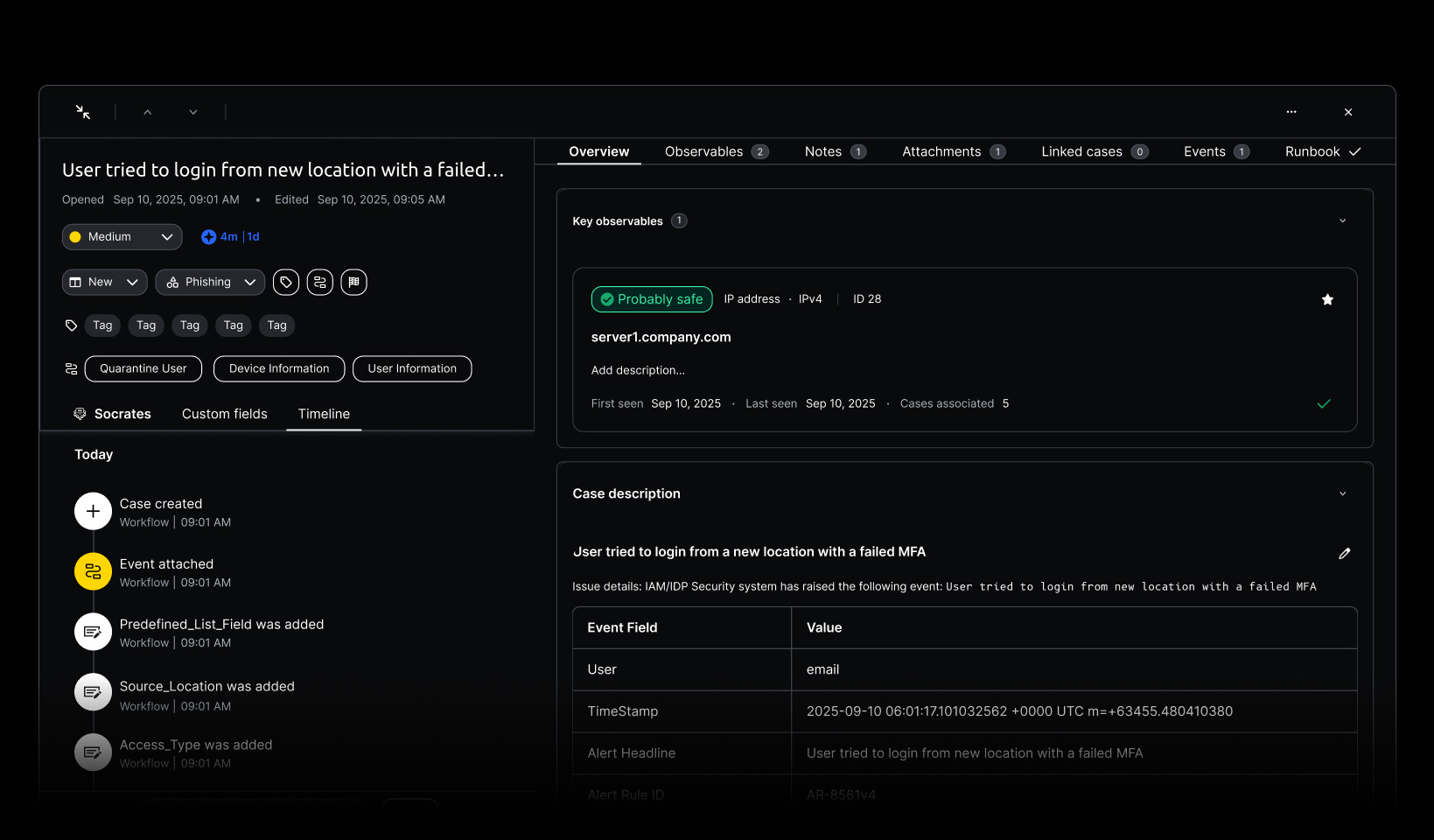Open the Custom fields tab

(x=225, y=414)
